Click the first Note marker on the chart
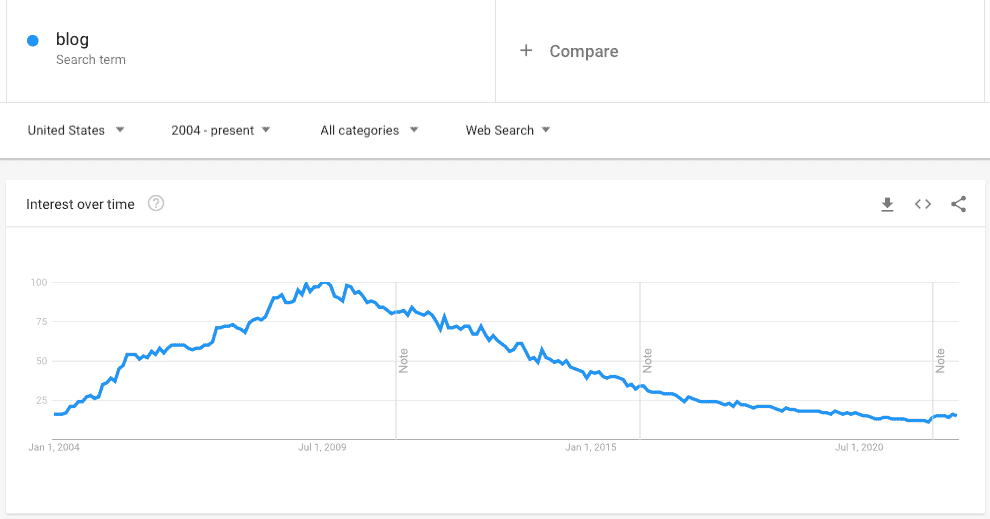 [x=404, y=360]
